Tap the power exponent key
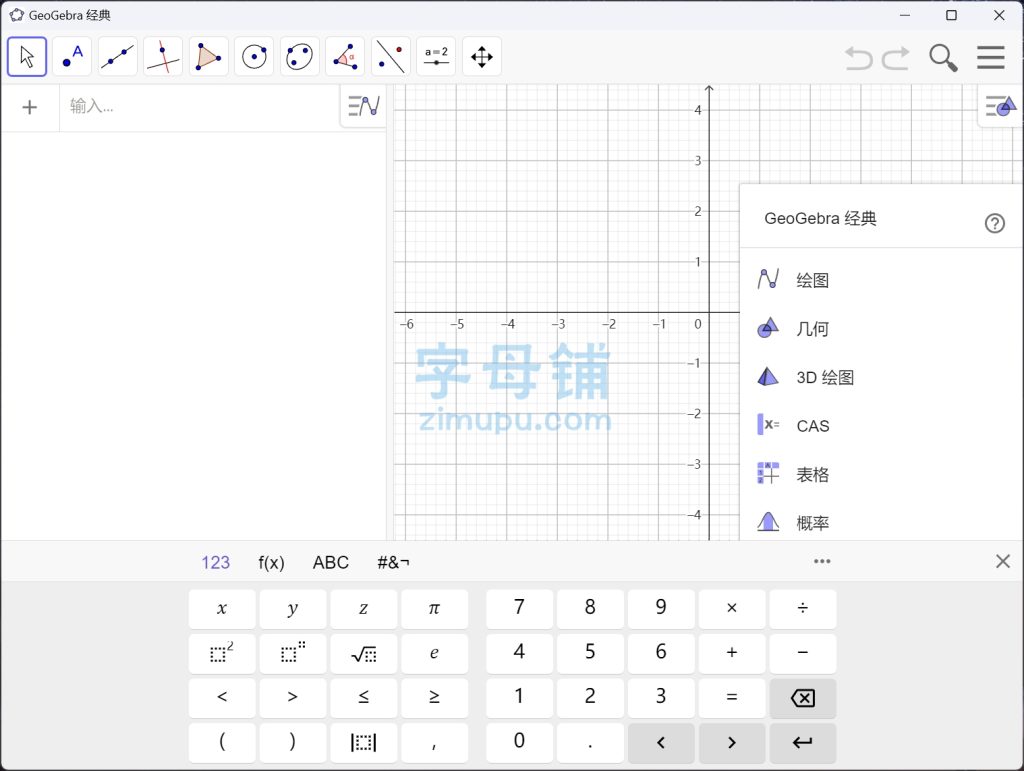1024x771 pixels. click(x=293, y=653)
